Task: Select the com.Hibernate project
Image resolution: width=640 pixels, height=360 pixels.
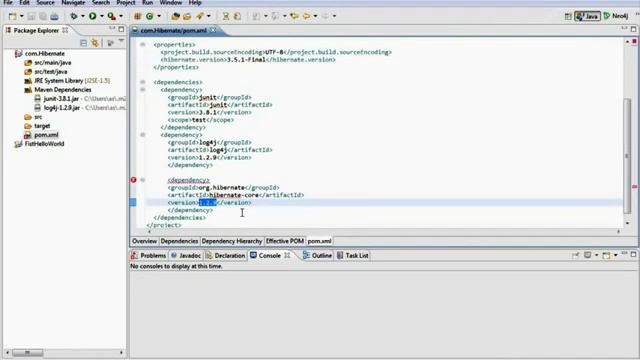Action: pyautogui.click(x=44, y=53)
